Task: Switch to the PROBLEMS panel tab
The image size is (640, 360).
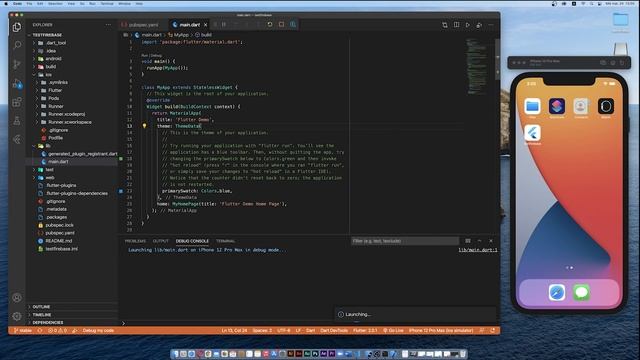Action: [x=135, y=241]
